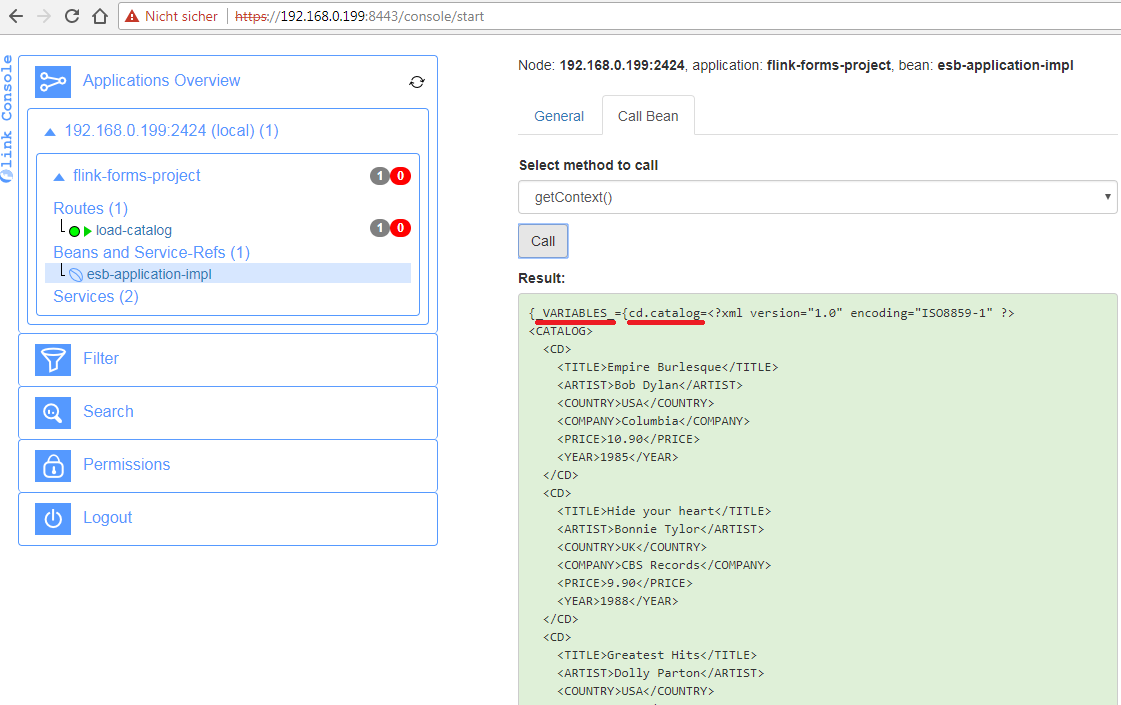Click the browser back arrow
This screenshot has width=1121, height=705.
click(x=17, y=16)
